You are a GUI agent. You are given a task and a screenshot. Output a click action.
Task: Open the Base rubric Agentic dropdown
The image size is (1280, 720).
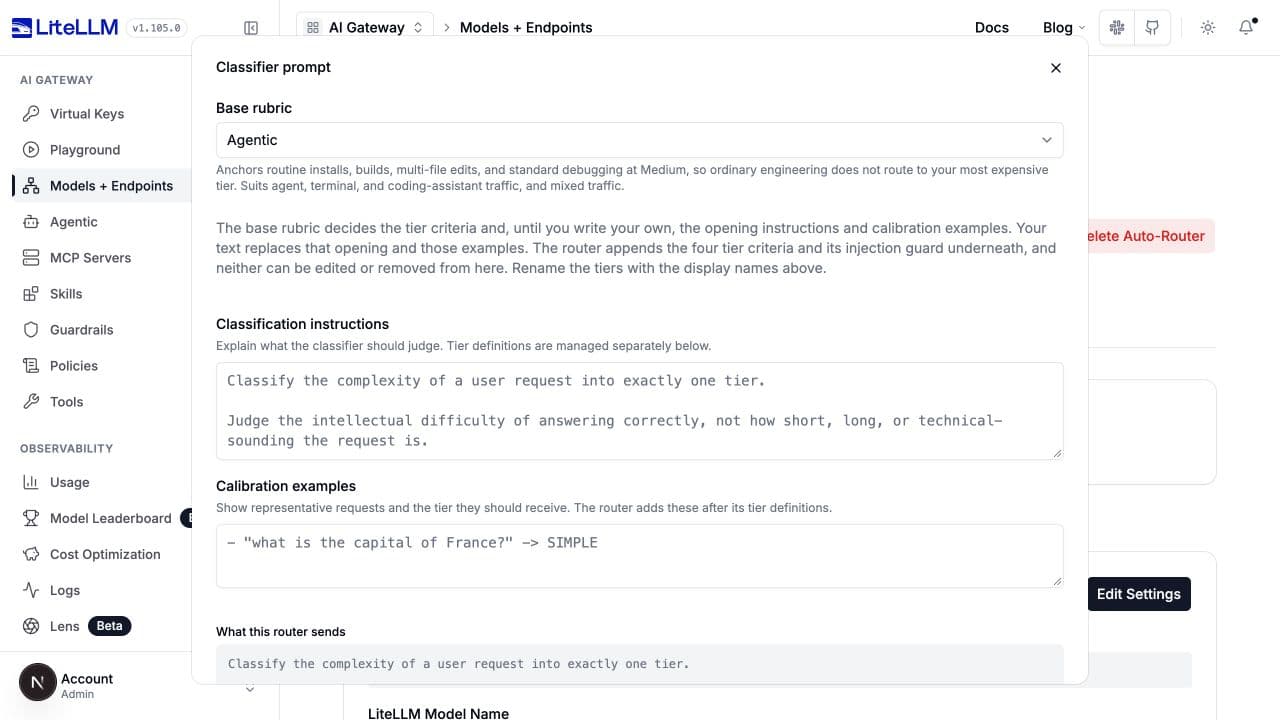click(x=640, y=140)
